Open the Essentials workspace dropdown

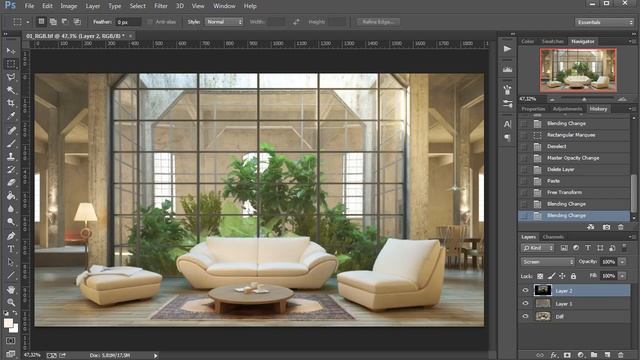(604, 22)
